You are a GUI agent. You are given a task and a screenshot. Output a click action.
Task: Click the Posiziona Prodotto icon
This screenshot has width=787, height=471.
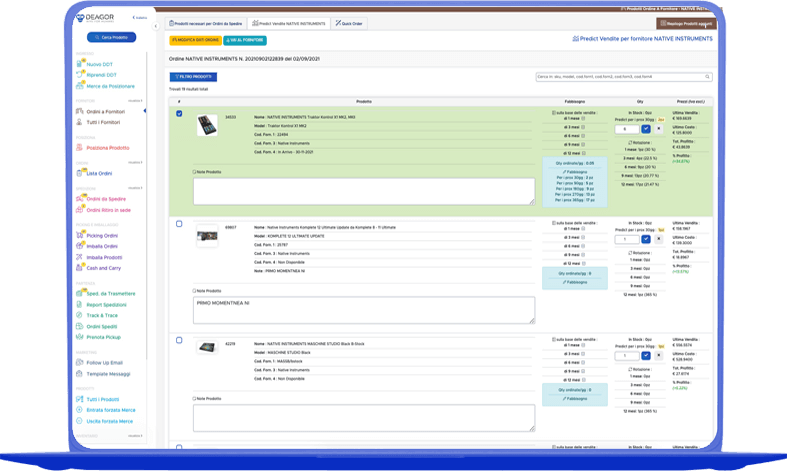[79, 148]
